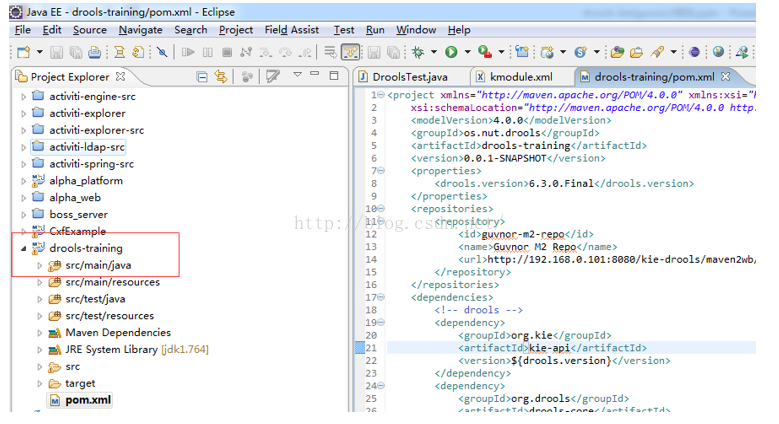Minimize the Project Explorer panel

314,74
